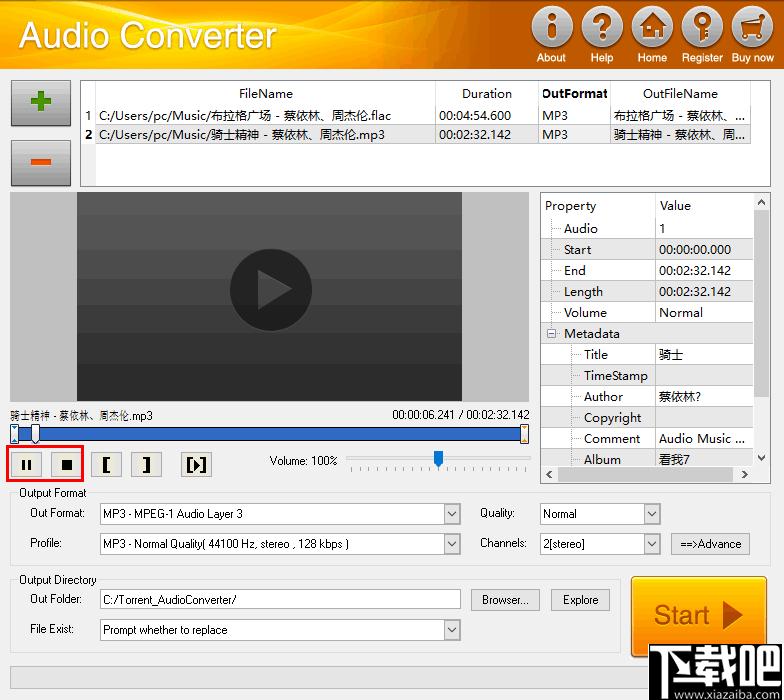Click the playback position thumb on timeline
Screen dimensions: 784x700
coord(35,434)
